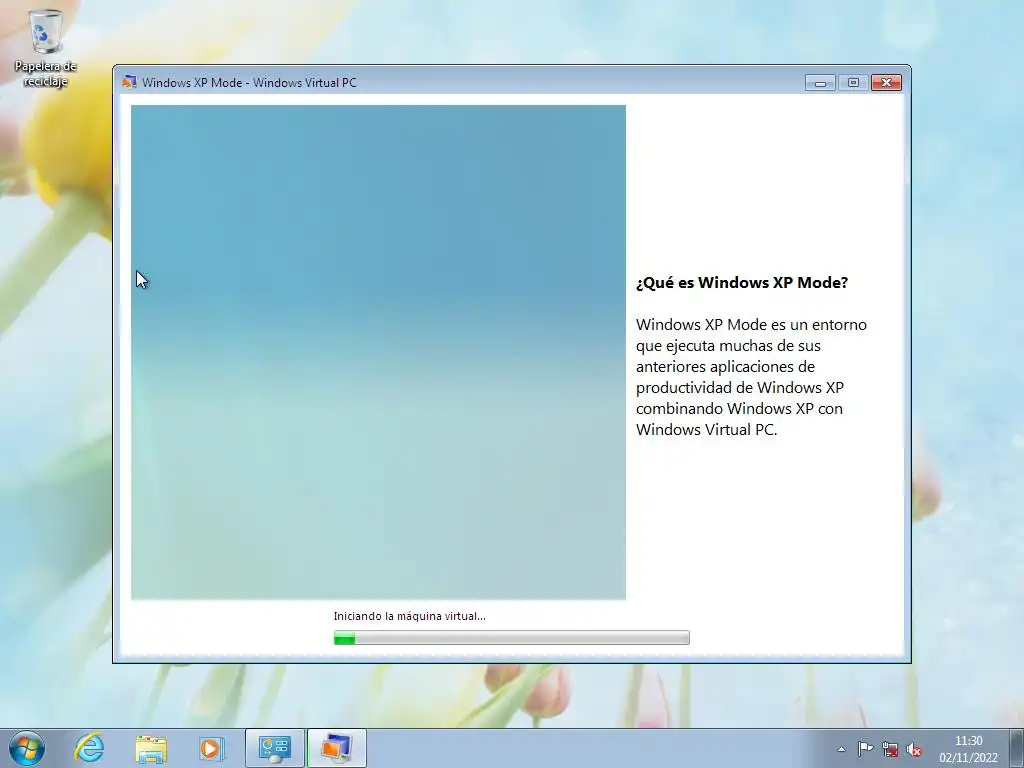1024x768 pixels.
Task: Open the Recycle Bin desktop icon
Action: click(x=46, y=48)
